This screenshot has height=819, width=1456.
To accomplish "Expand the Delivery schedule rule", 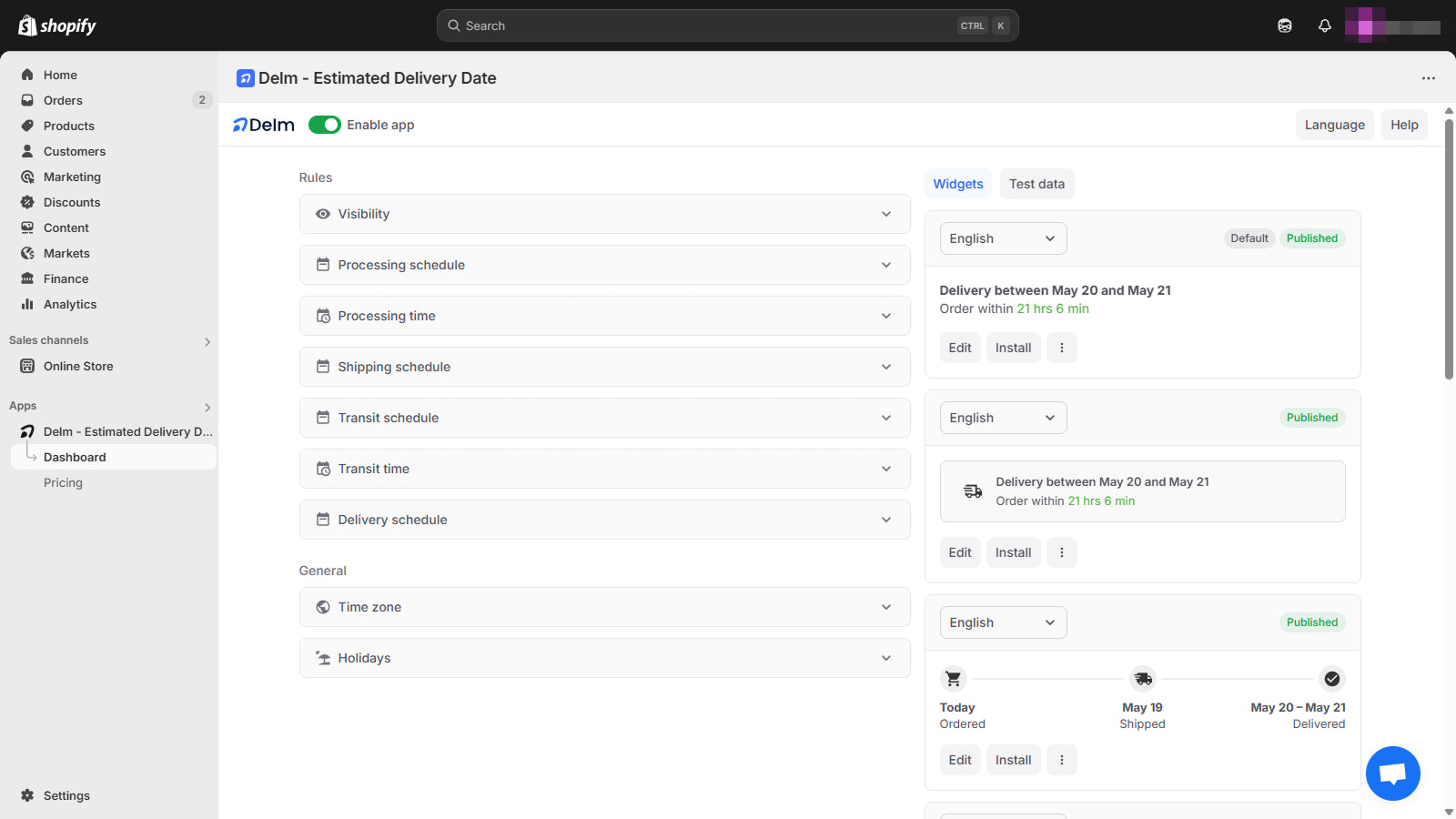I will (x=604, y=520).
